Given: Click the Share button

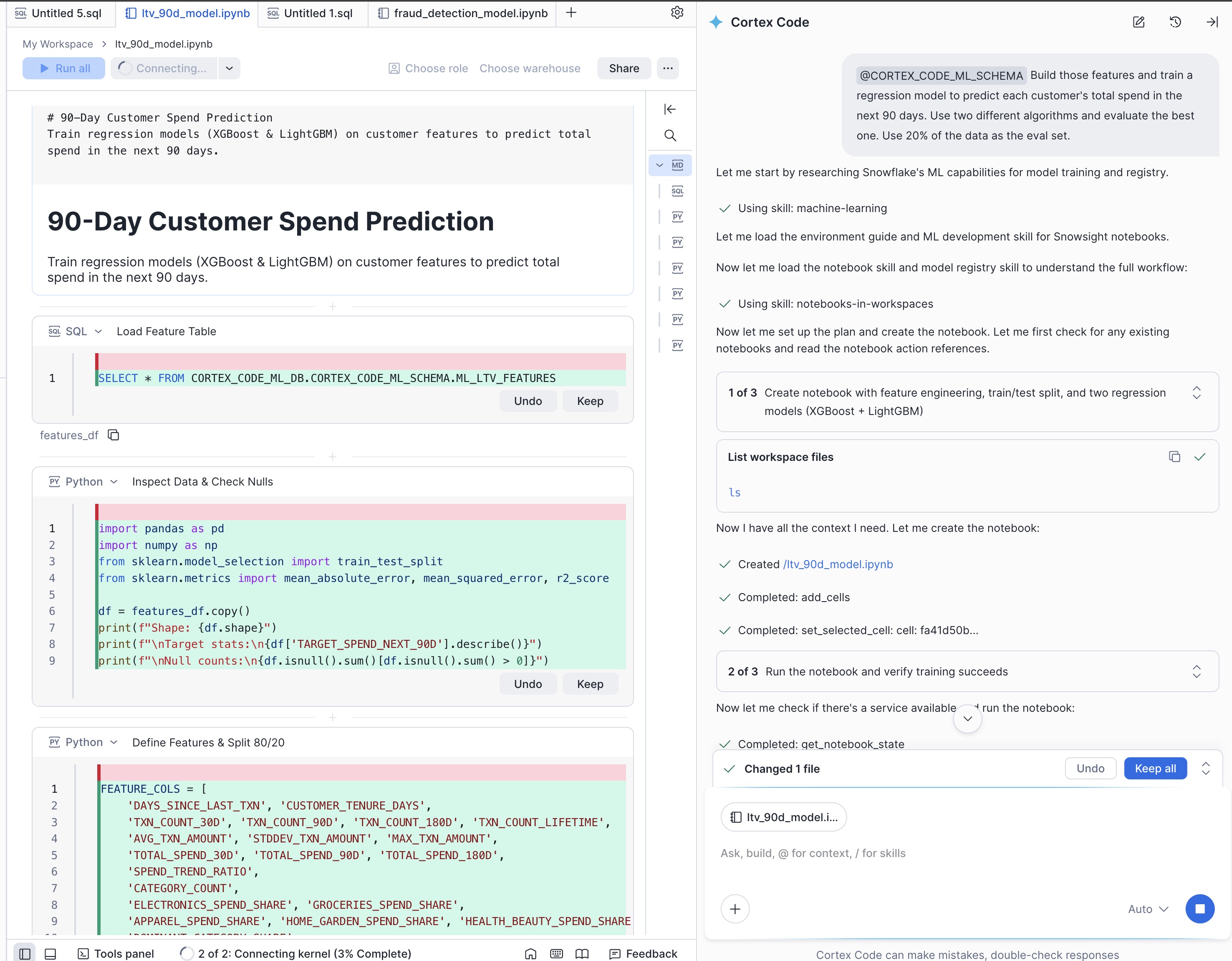Looking at the screenshot, I should (x=624, y=68).
